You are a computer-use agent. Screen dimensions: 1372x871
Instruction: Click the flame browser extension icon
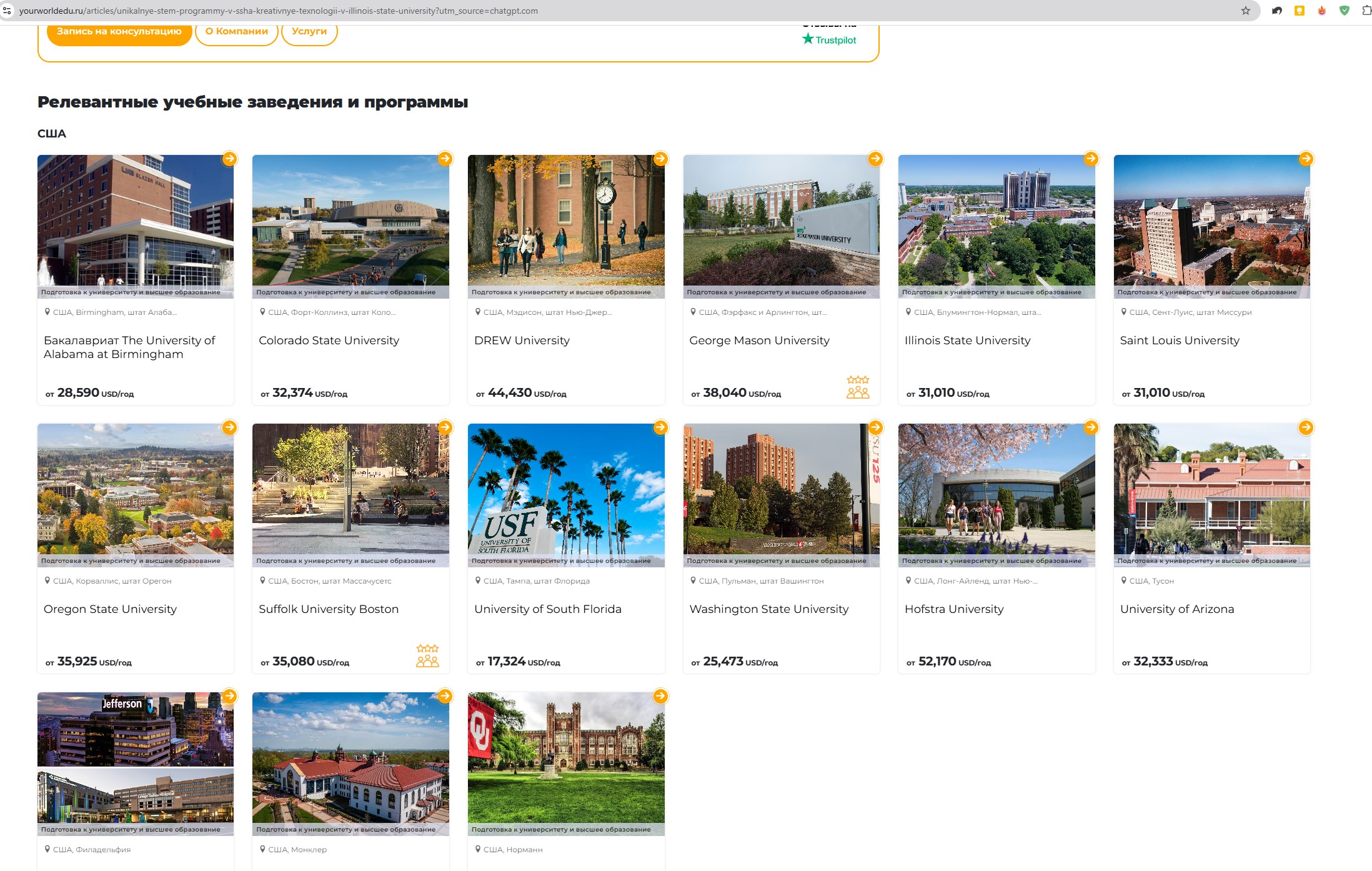pyautogui.click(x=1321, y=11)
